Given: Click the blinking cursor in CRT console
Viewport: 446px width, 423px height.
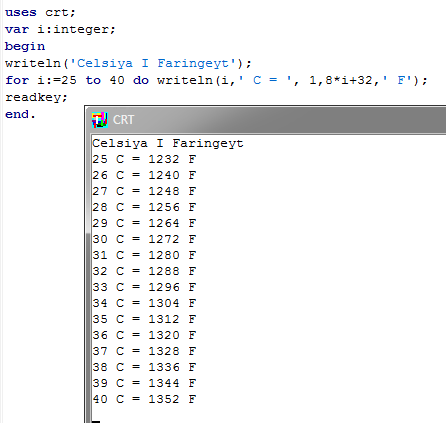Looking at the screenshot, I should (96, 422).
